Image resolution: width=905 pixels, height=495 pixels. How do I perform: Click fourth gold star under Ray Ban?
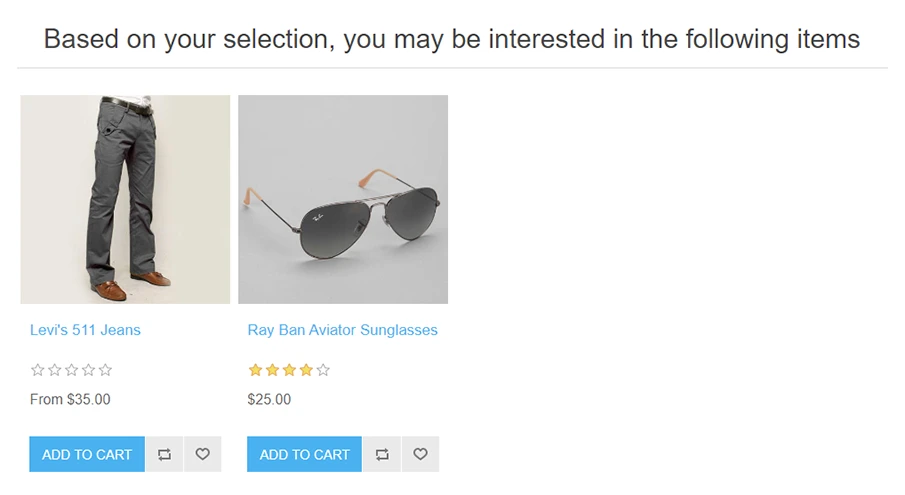pyautogui.click(x=306, y=370)
